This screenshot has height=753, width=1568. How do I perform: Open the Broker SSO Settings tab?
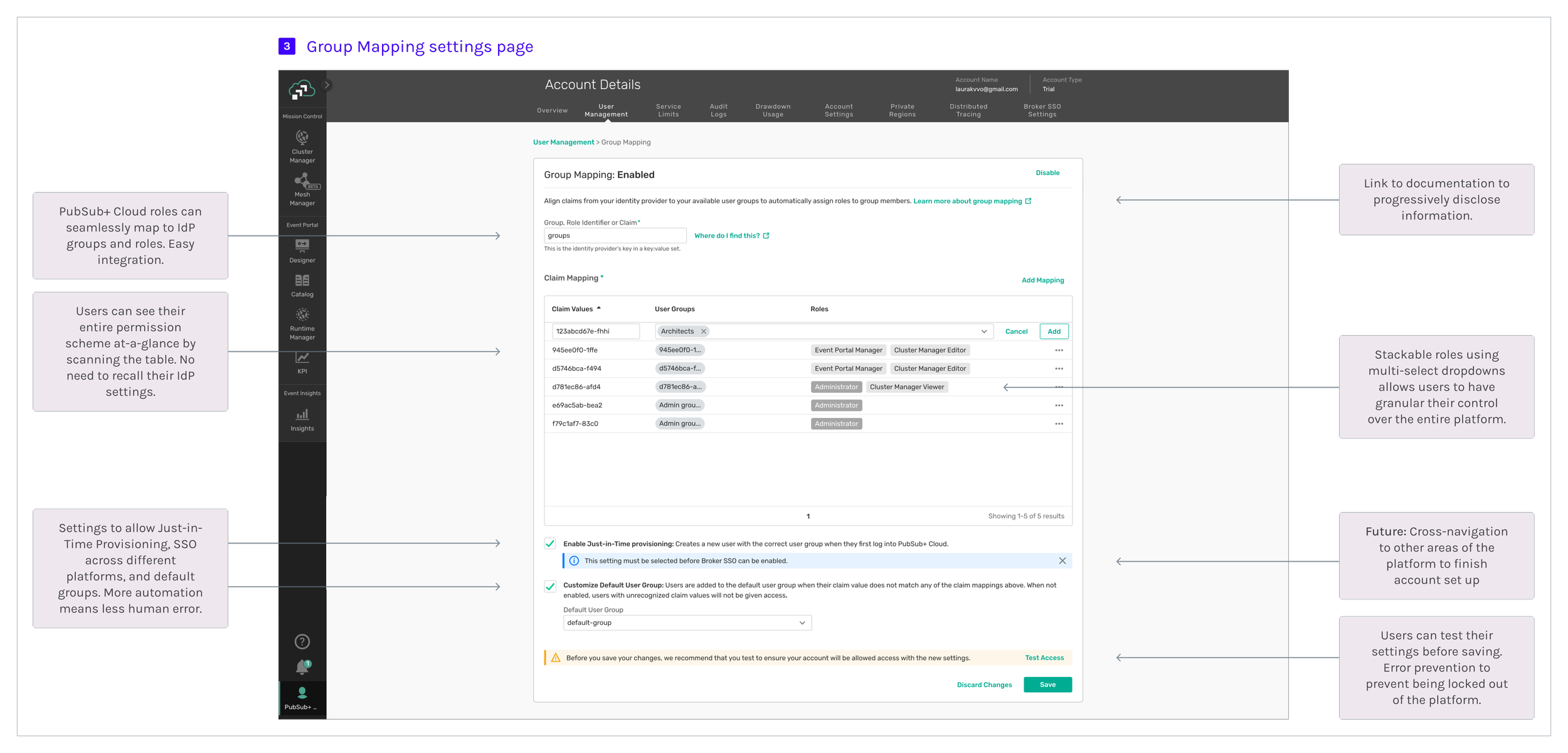pos(1042,110)
